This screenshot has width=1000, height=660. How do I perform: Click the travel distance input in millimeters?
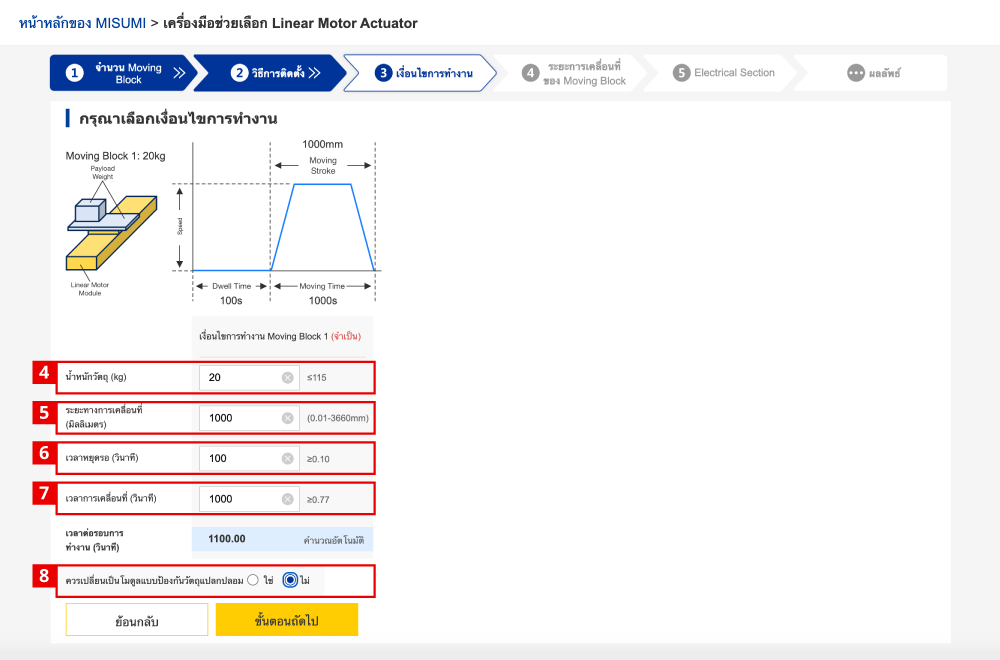pos(249,418)
